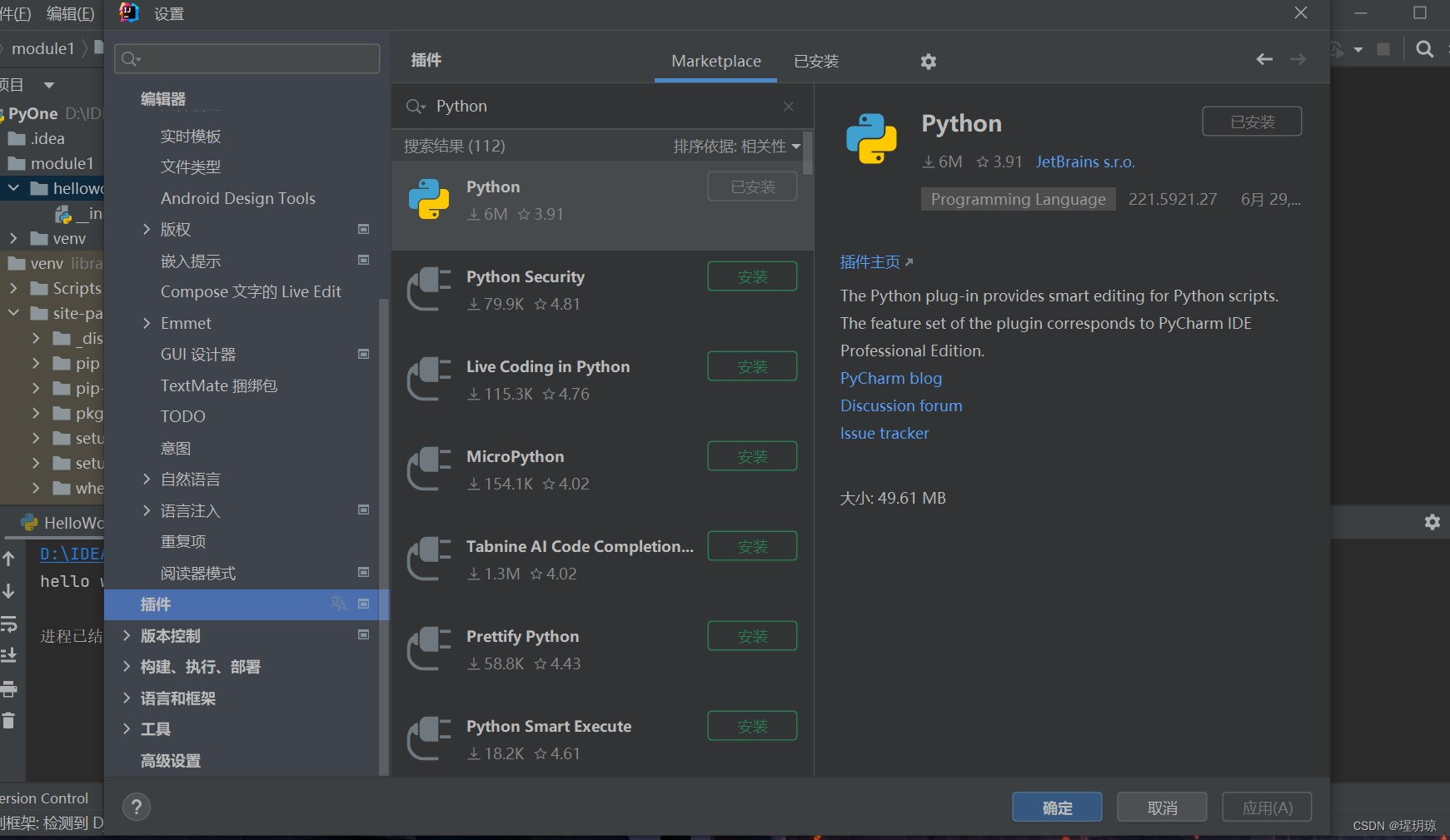
Task: Click the settings search input field
Action: [247, 59]
